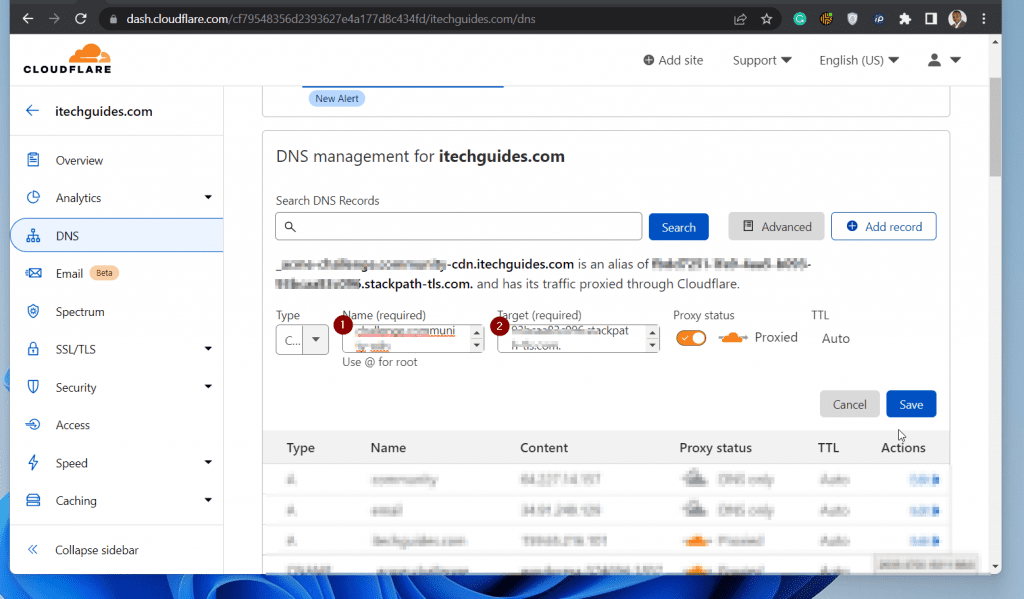The image size is (1024, 599).
Task: Click the New Alert badge
Action: tap(337, 99)
